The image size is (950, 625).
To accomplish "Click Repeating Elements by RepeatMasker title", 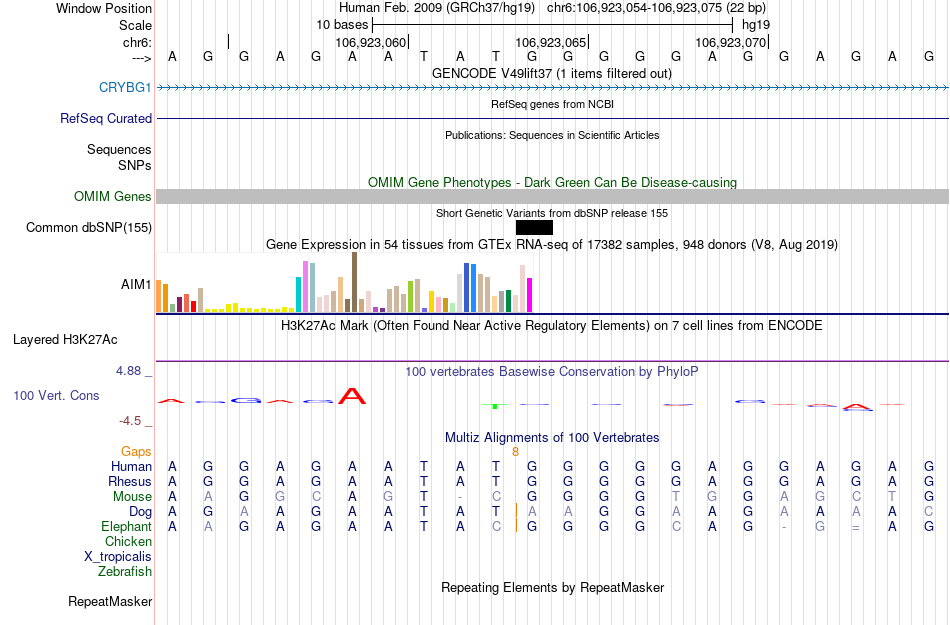I will 552,588.
